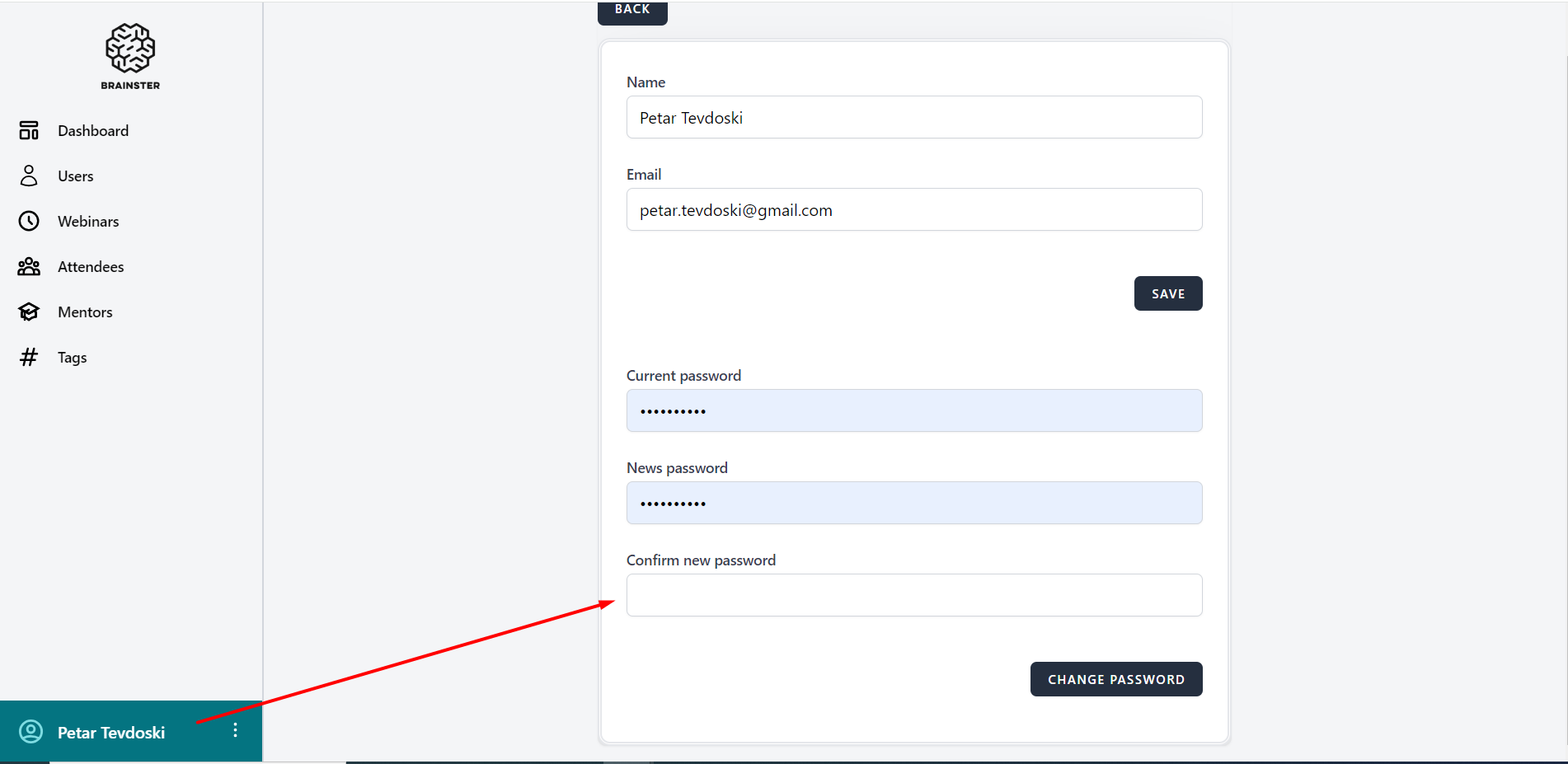Go to the Webinars section
The width and height of the screenshot is (1568, 764).
pyautogui.click(x=88, y=222)
